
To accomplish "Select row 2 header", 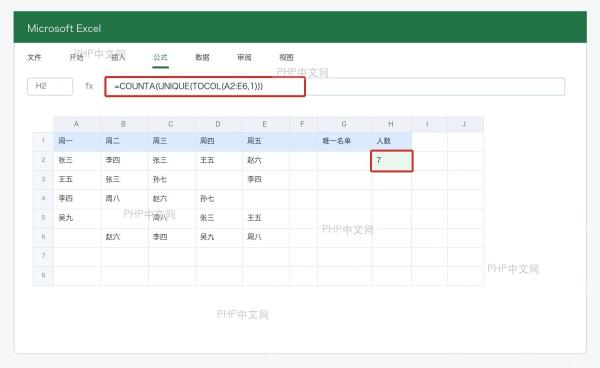I will click(x=43, y=160).
